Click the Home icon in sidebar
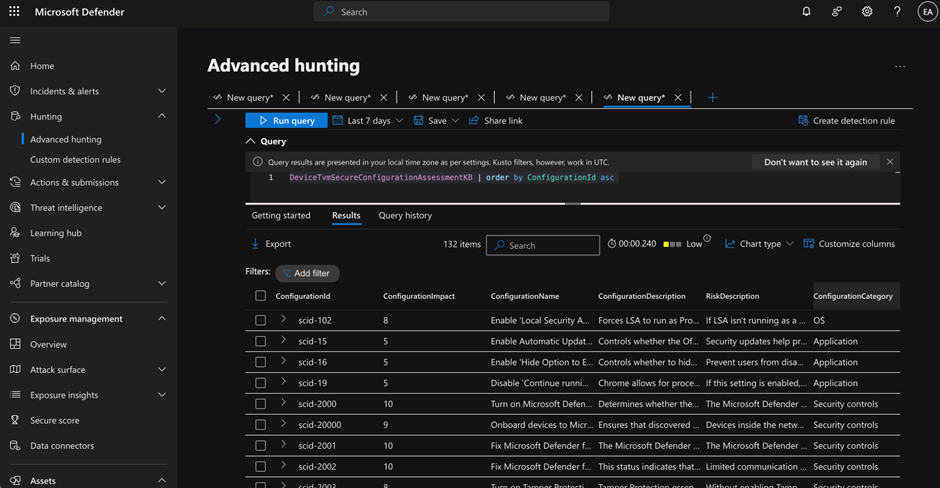 click(15, 65)
